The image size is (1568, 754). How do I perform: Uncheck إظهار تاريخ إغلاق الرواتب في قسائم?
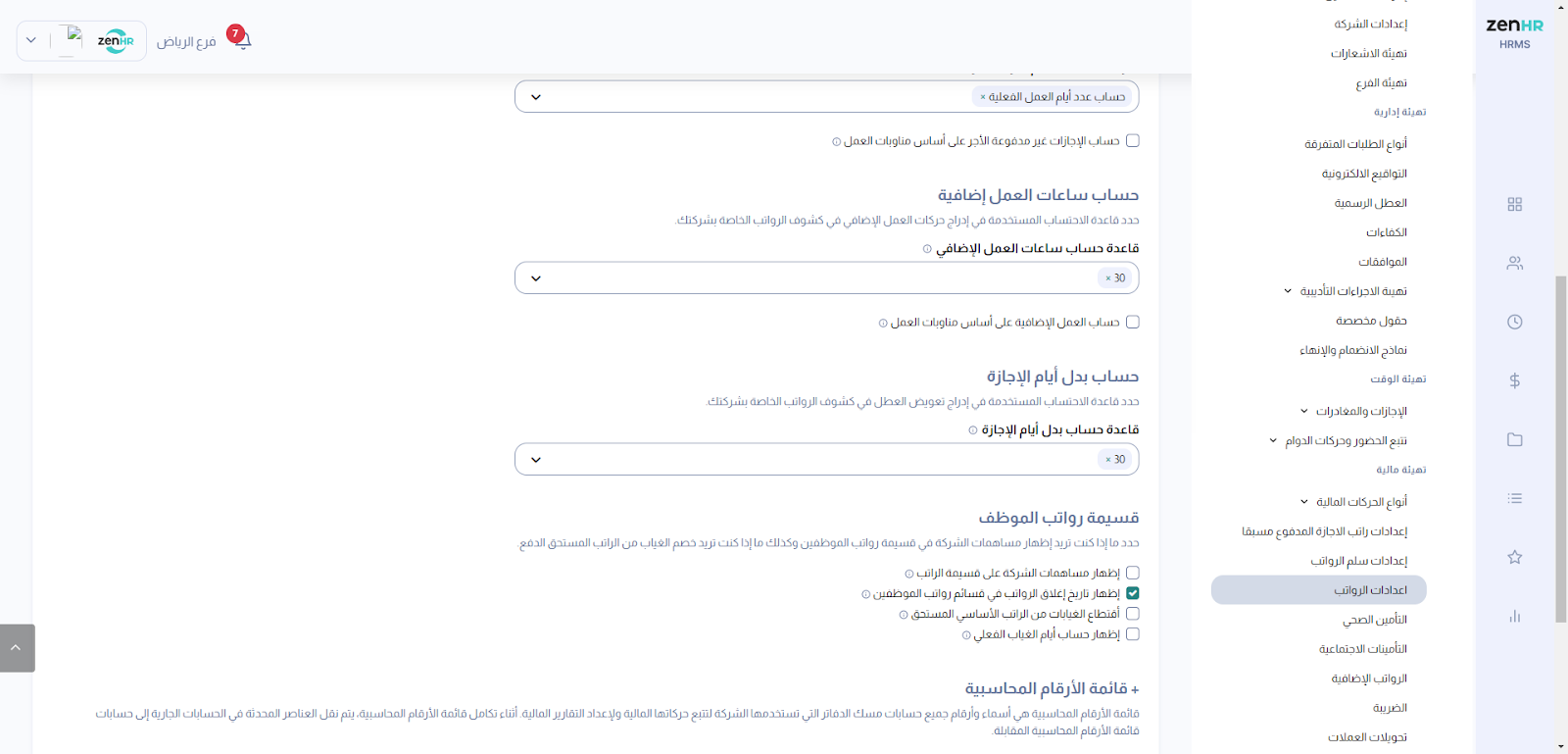(1133, 593)
